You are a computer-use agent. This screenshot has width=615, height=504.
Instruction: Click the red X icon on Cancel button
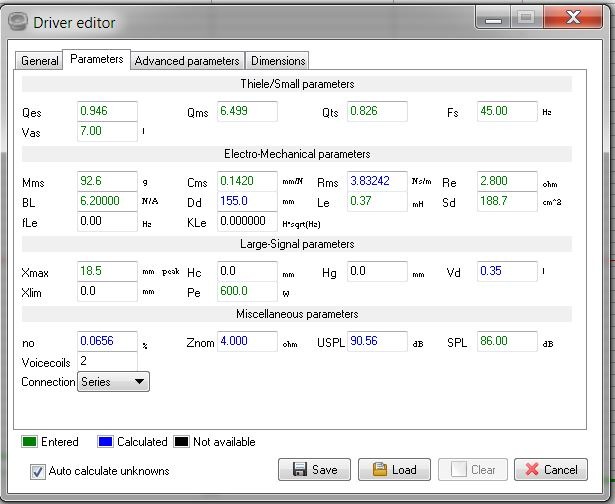(x=532, y=469)
